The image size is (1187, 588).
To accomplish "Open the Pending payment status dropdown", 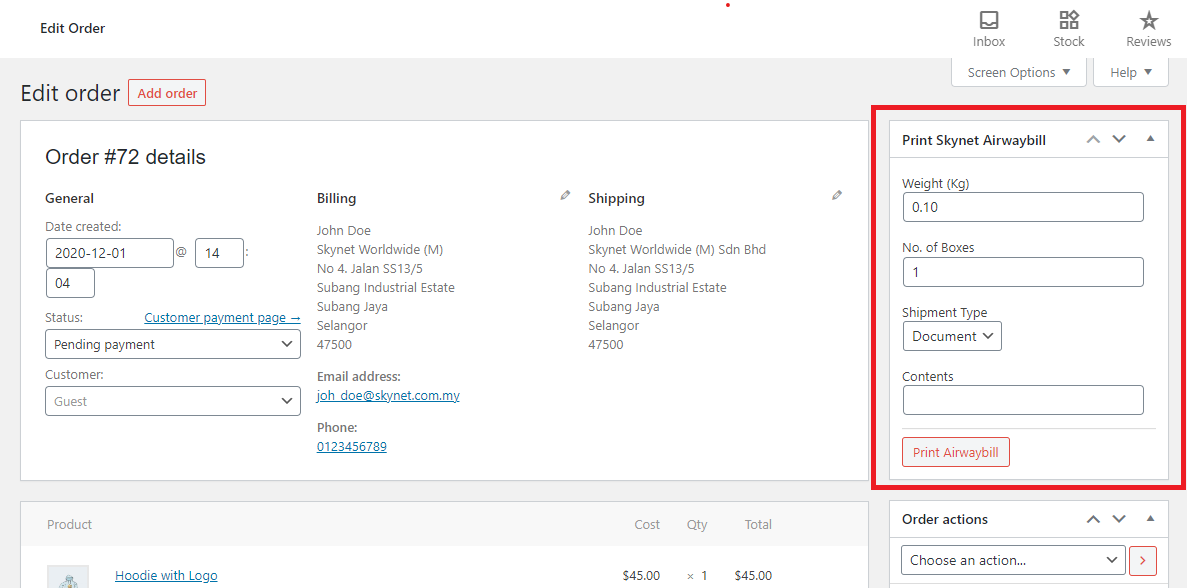I will pos(172,344).
